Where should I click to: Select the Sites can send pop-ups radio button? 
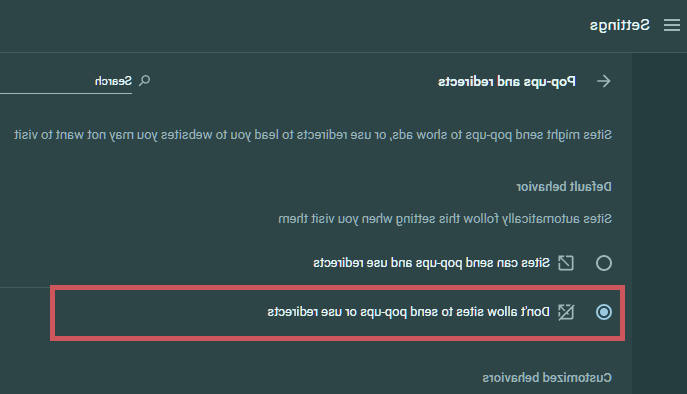click(604, 263)
